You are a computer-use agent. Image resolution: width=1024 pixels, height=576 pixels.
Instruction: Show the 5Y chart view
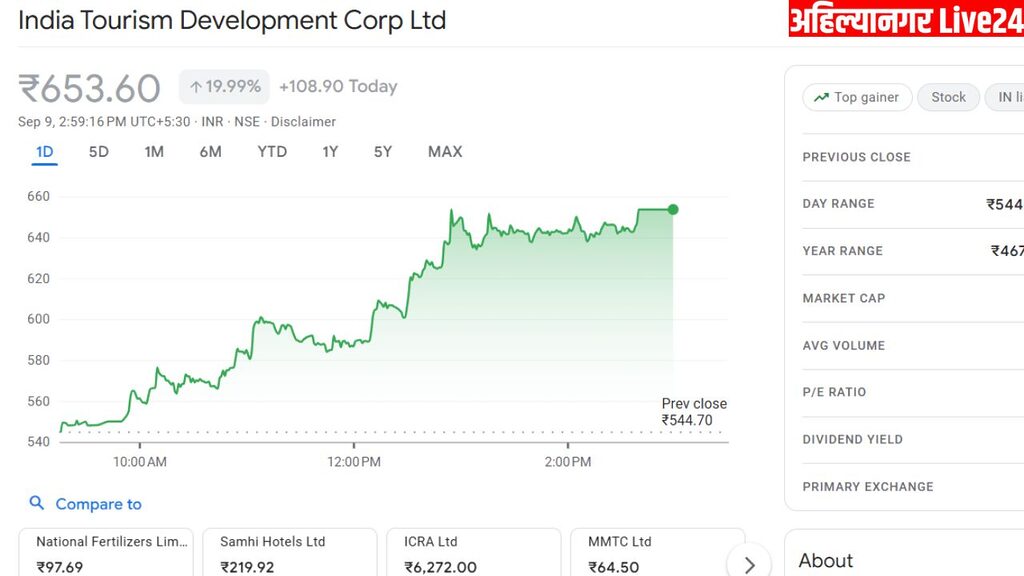[383, 152]
